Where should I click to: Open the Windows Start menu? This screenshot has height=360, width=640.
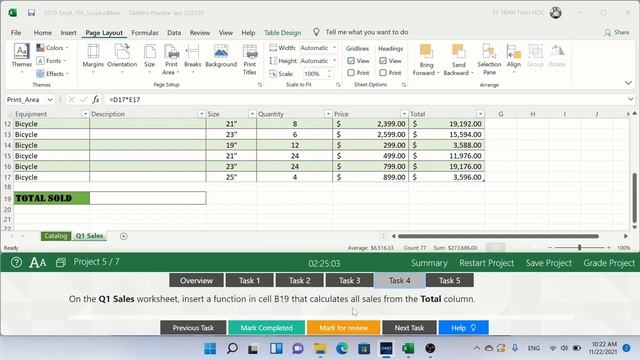(210, 348)
